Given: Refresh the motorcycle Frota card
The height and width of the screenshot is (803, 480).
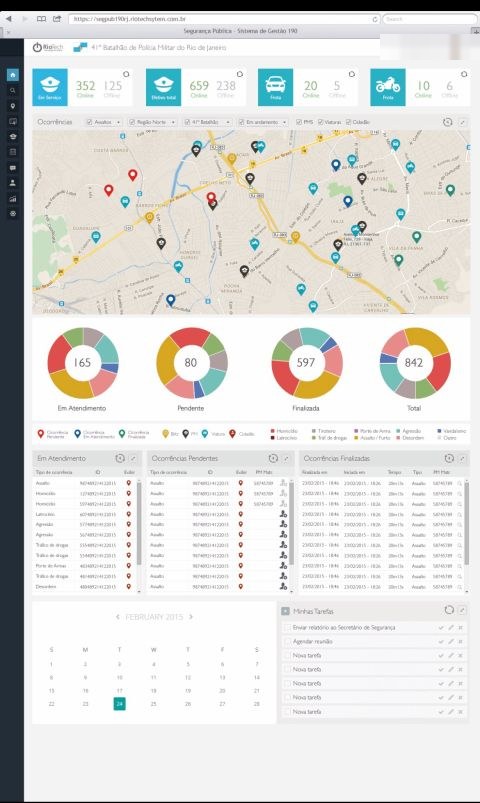Looking at the screenshot, I should click(x=464, y=74).
